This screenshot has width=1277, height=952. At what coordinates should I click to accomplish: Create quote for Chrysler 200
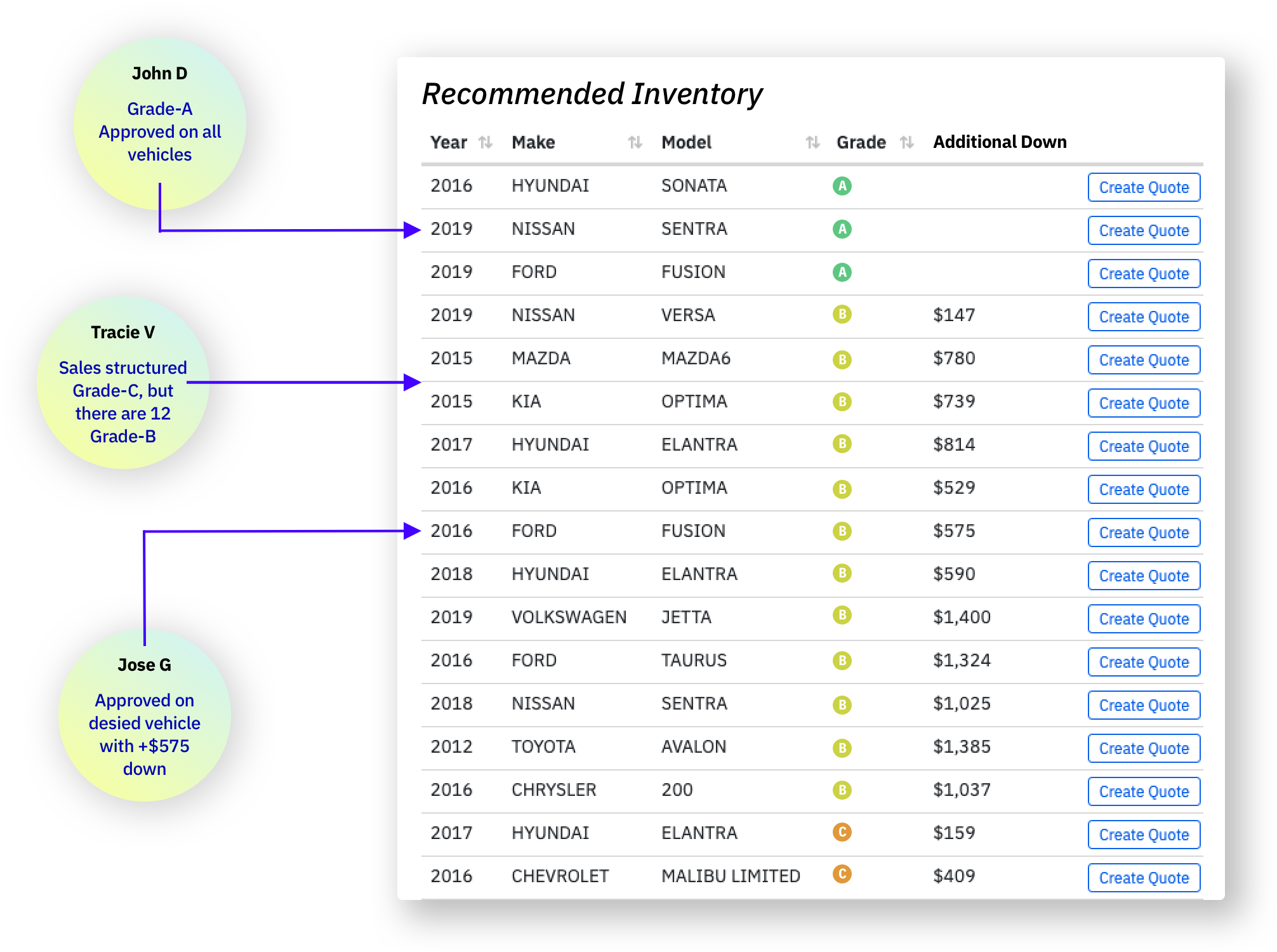pos(1144,792)
